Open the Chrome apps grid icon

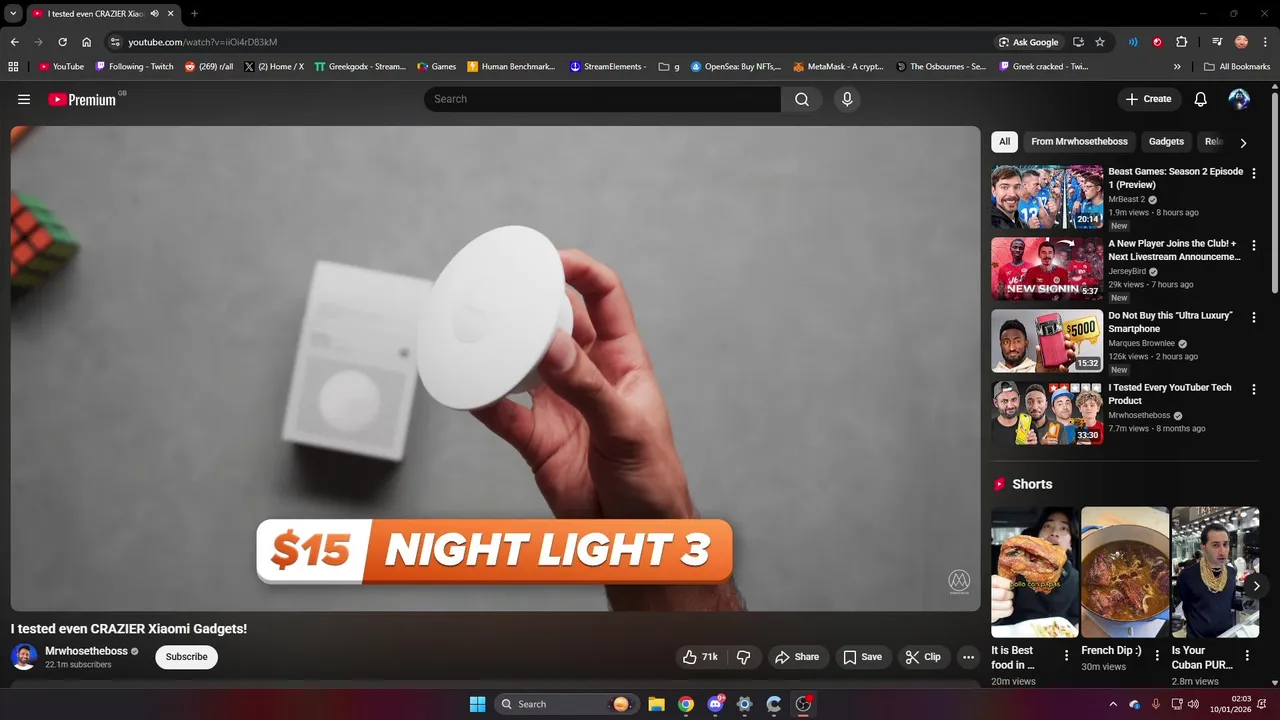[x=13, y=67]
